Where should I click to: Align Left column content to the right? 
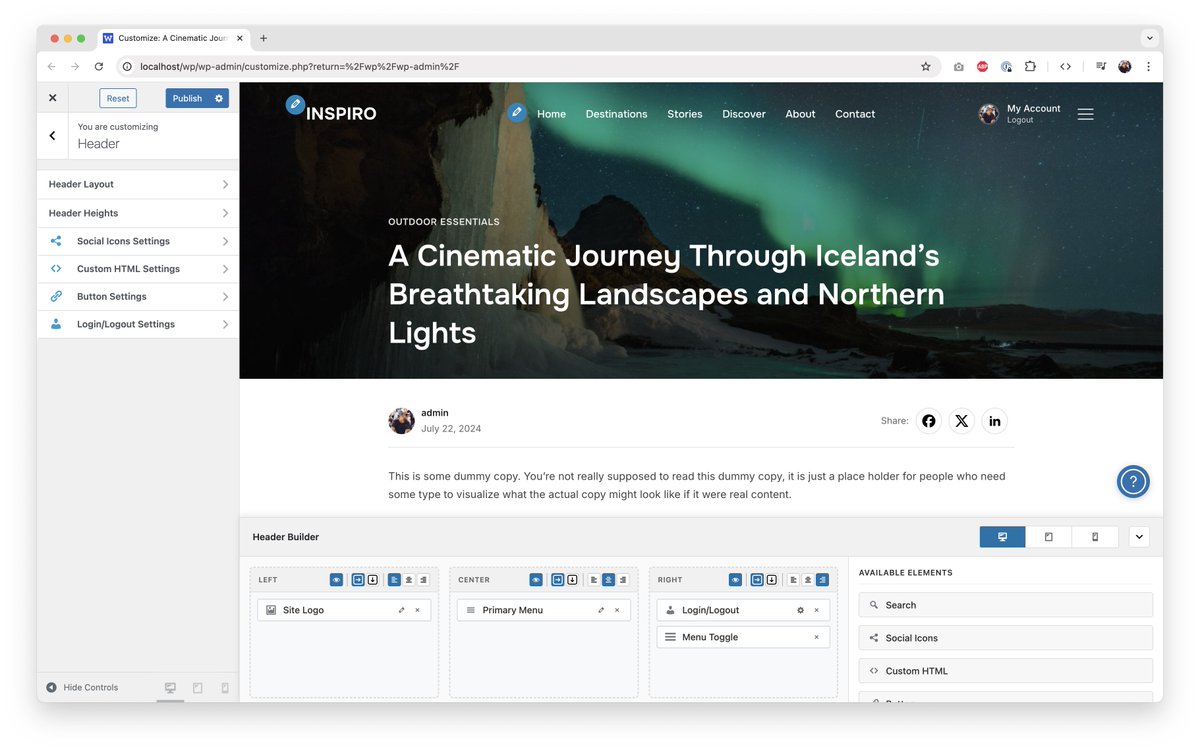coord(423,579)
